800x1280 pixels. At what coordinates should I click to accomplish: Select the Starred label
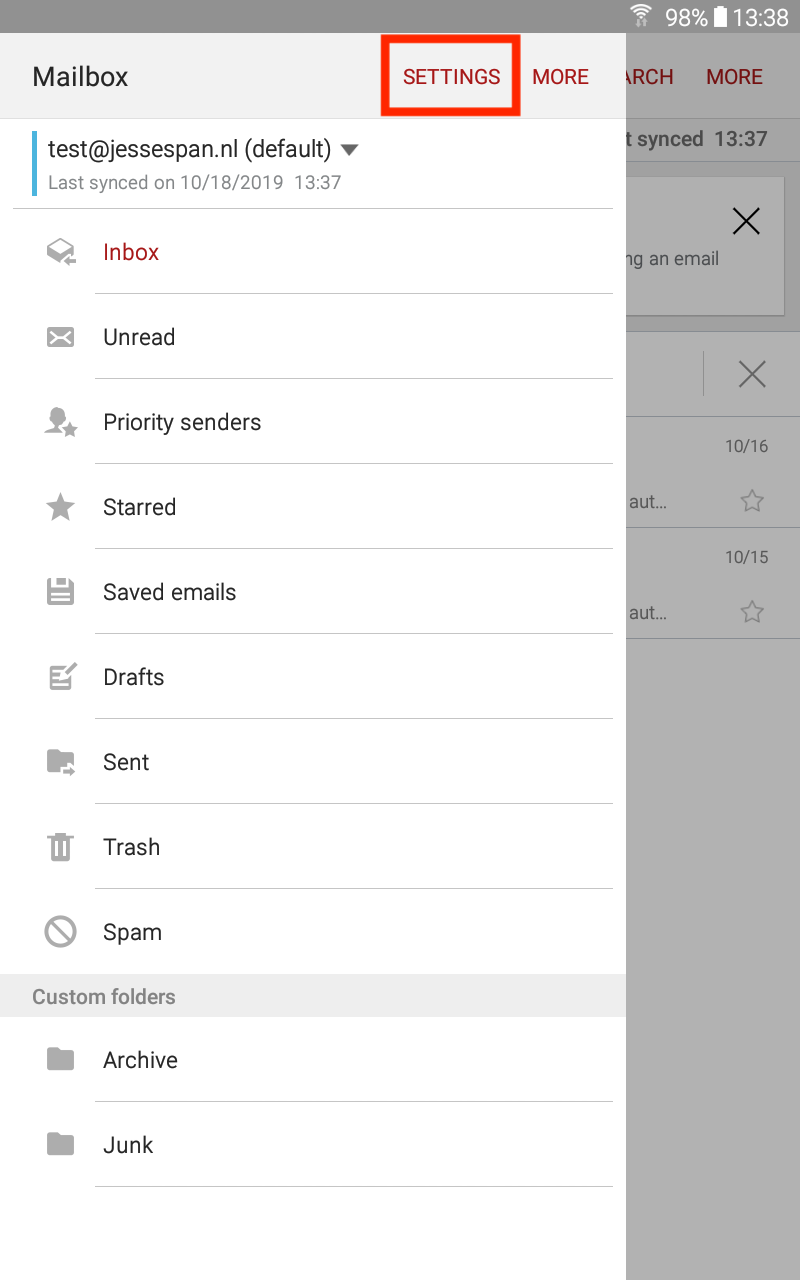tap(139, 507)
